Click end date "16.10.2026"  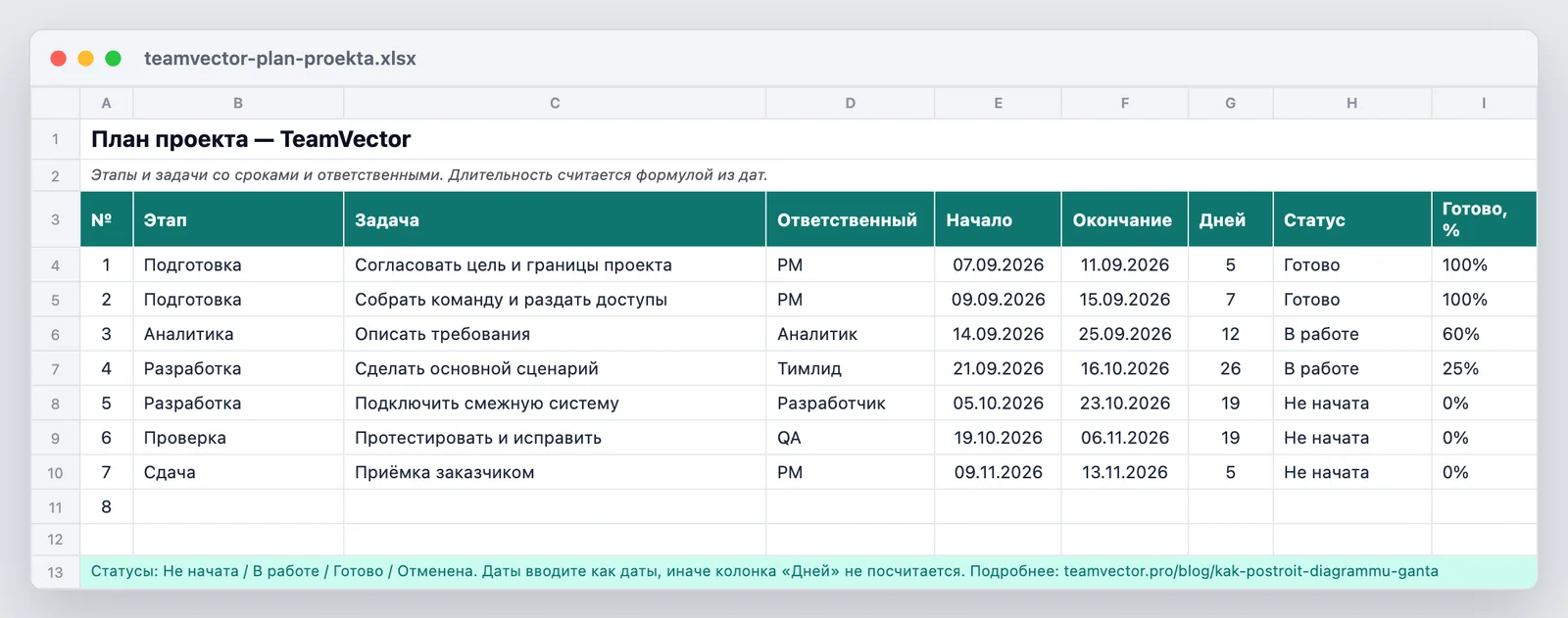tap(1124, 368)
